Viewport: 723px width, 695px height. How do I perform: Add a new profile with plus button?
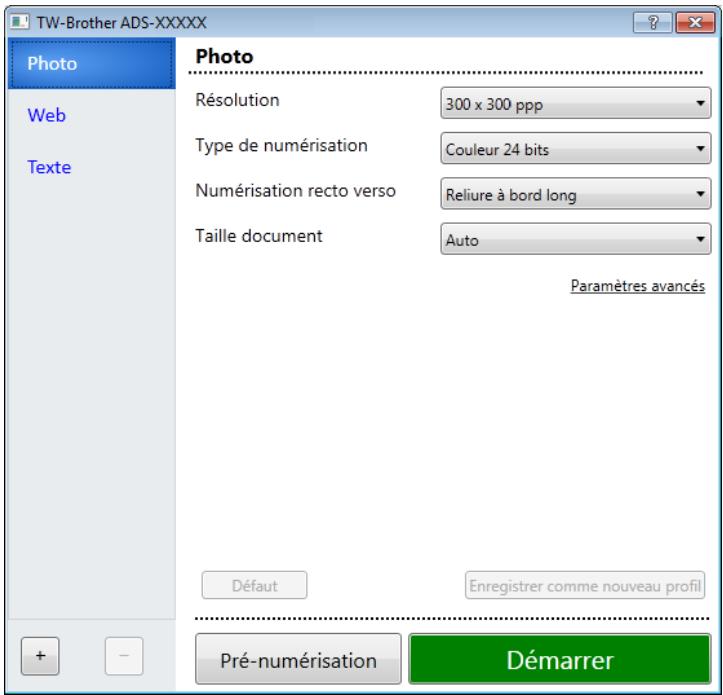point(40,656)
